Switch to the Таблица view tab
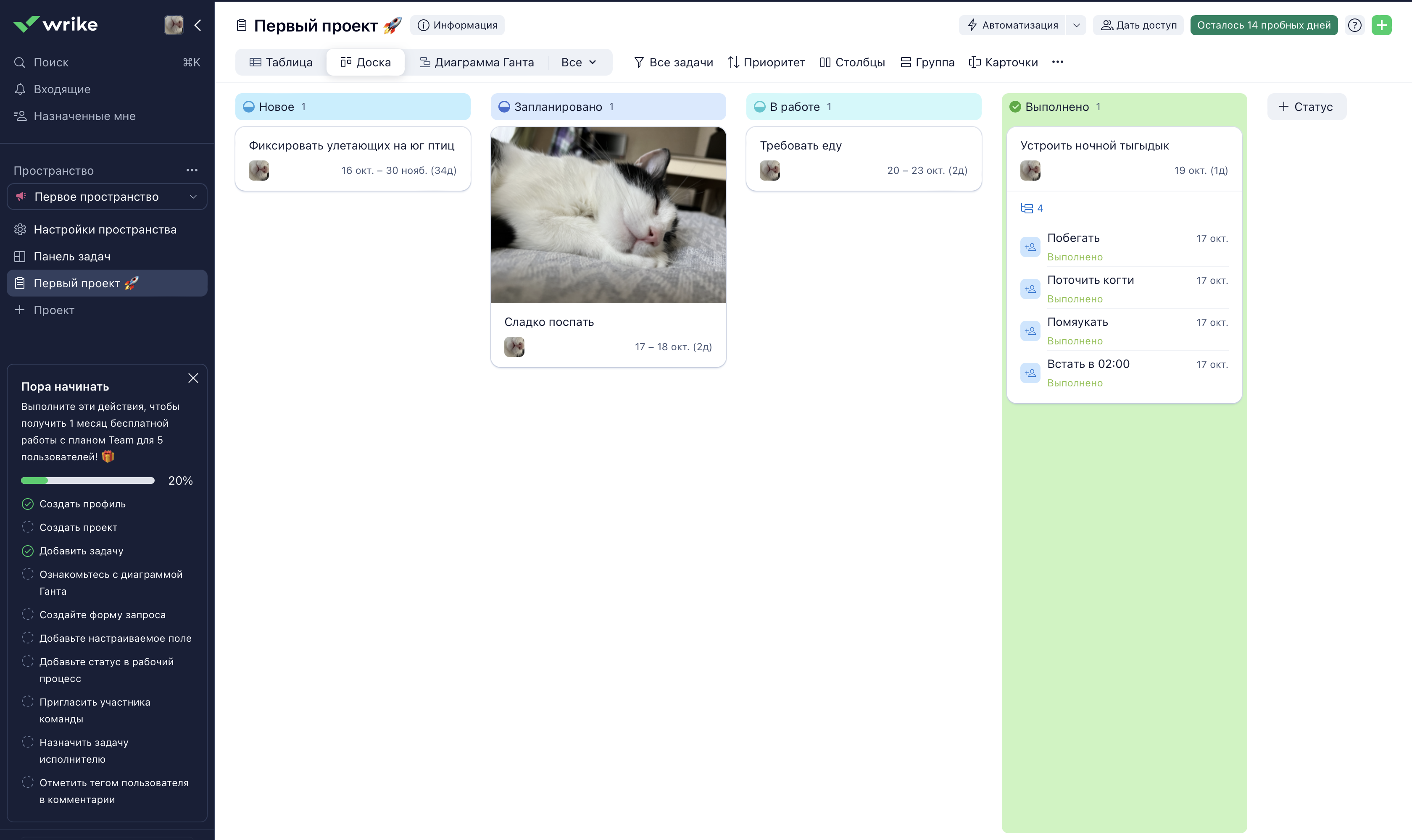Viewport: 1412px width, 840px height. click(x=281, y=62)
